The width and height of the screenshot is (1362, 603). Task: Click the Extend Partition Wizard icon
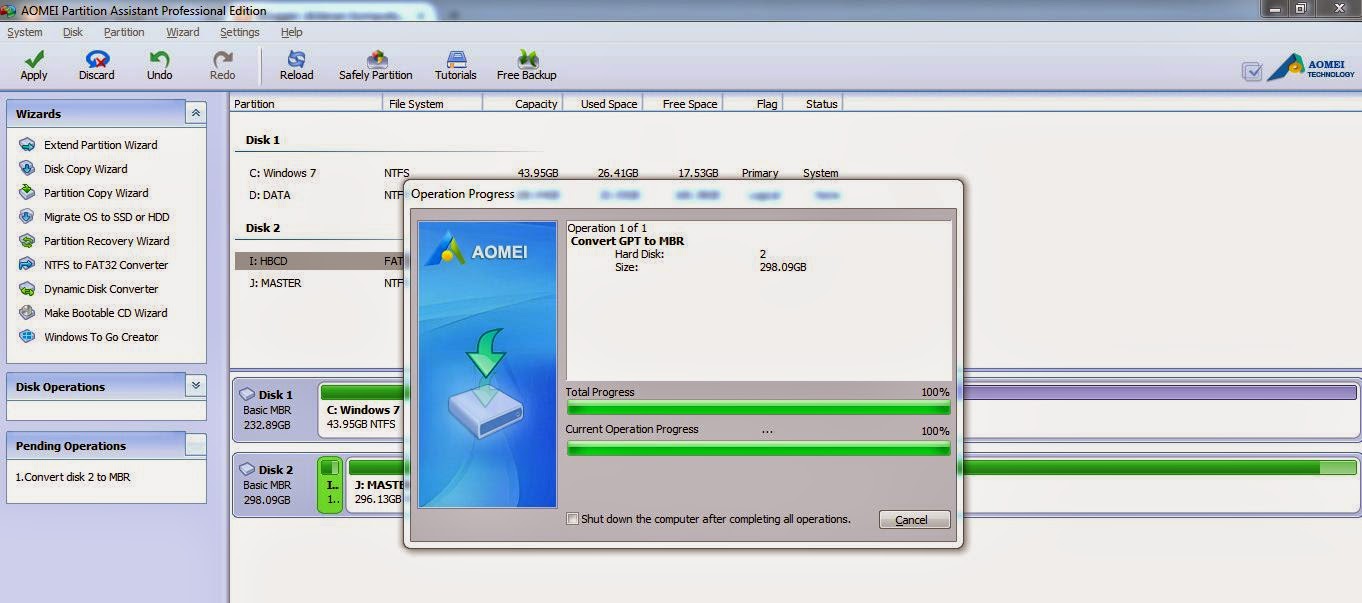coord(27,145)
